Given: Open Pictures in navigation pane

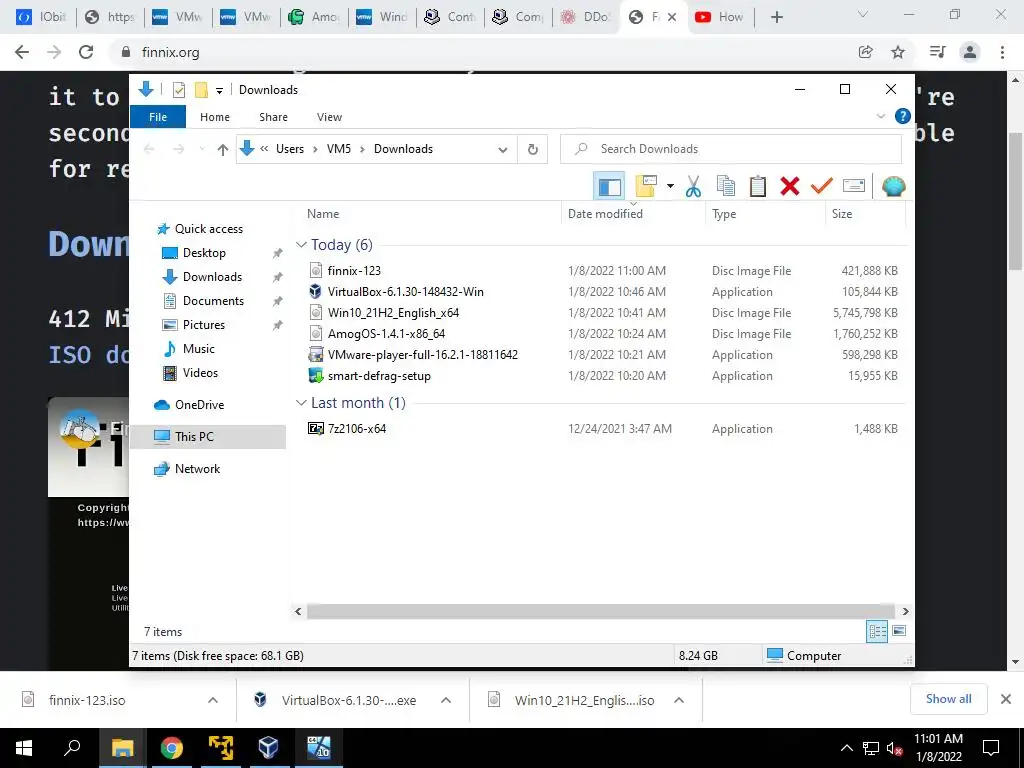Looking at the screenshot, I should click(203, 325).
